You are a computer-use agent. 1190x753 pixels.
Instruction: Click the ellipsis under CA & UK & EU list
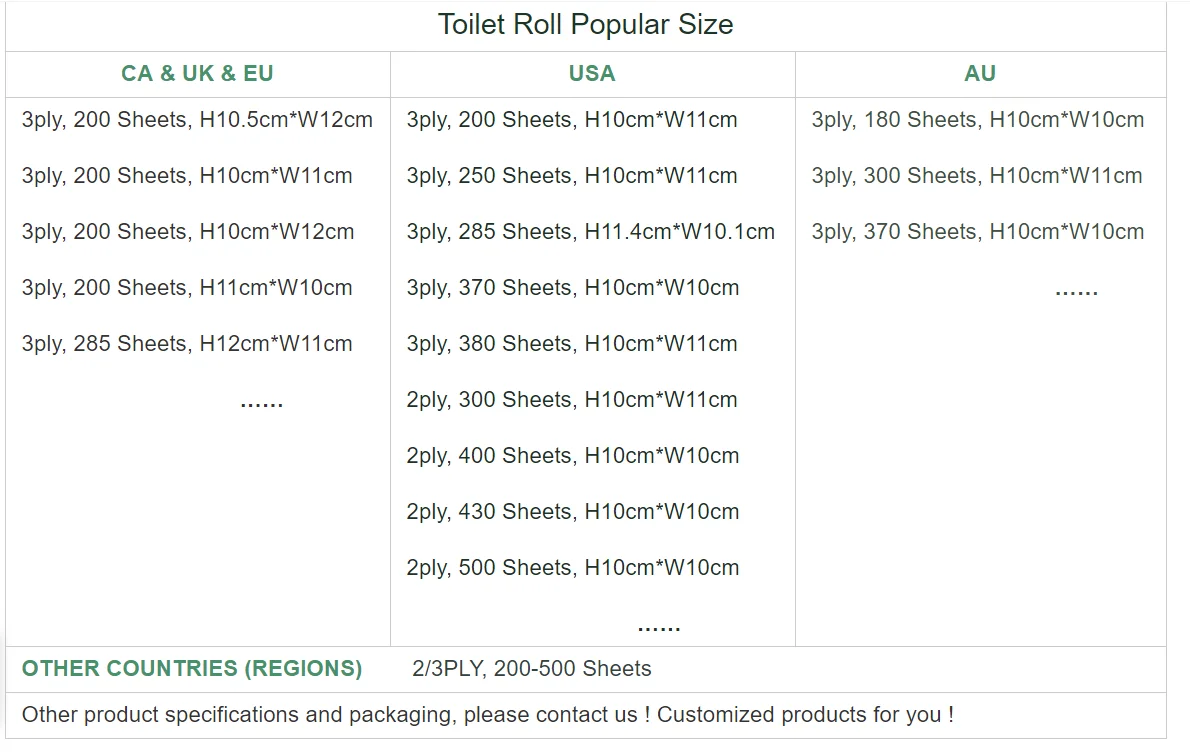[262, 403]
